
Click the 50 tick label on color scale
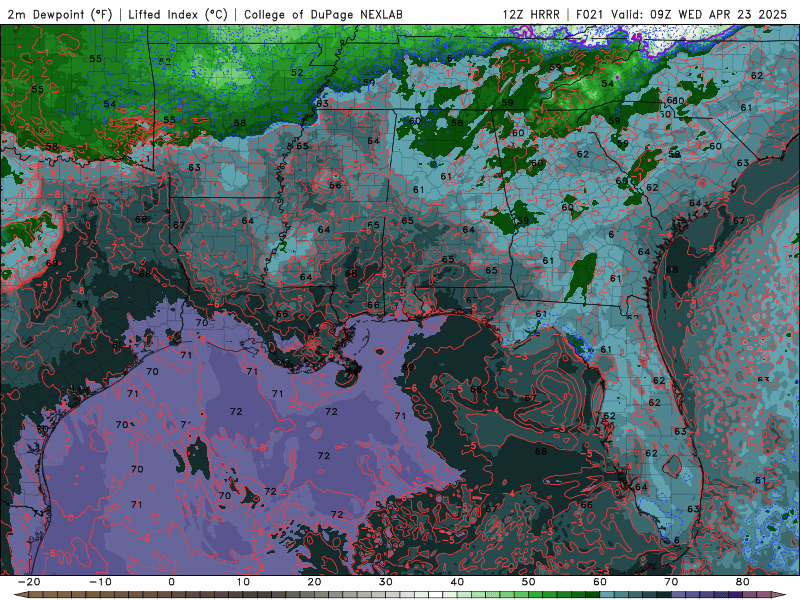click(x=529, y=582)
